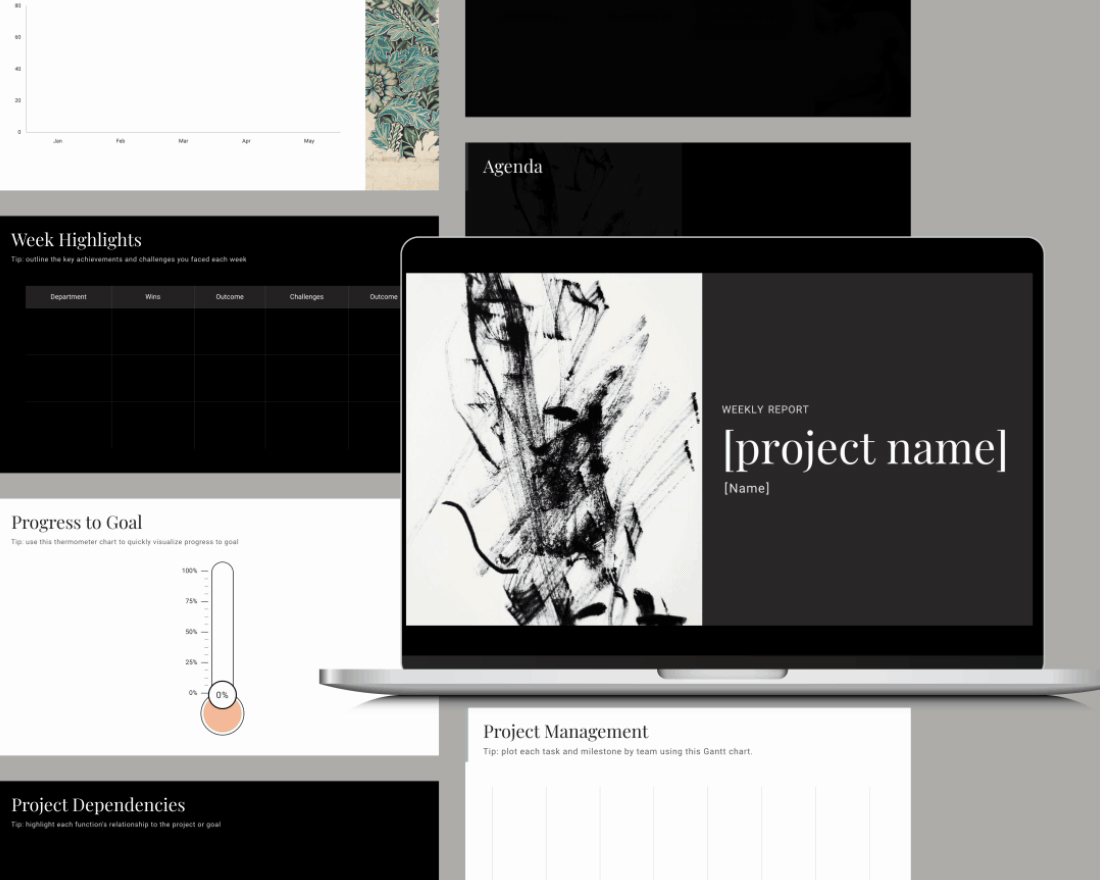
Task: Click the Challenges column header
Action: (306, 297)
